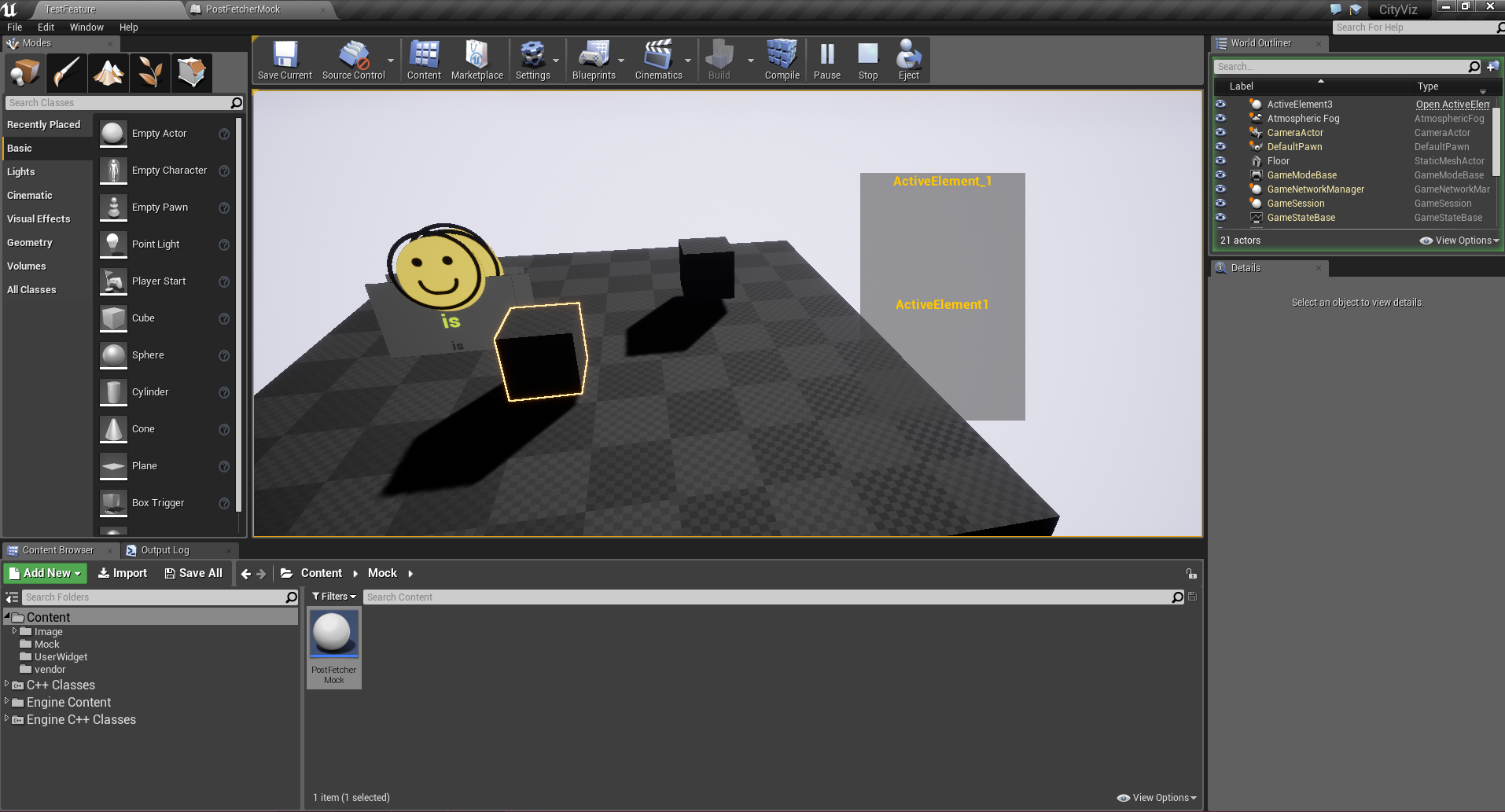The height and width of the screenshot is (812, 1505).
Task: Open the Window menu
Action: coord(86,27)
